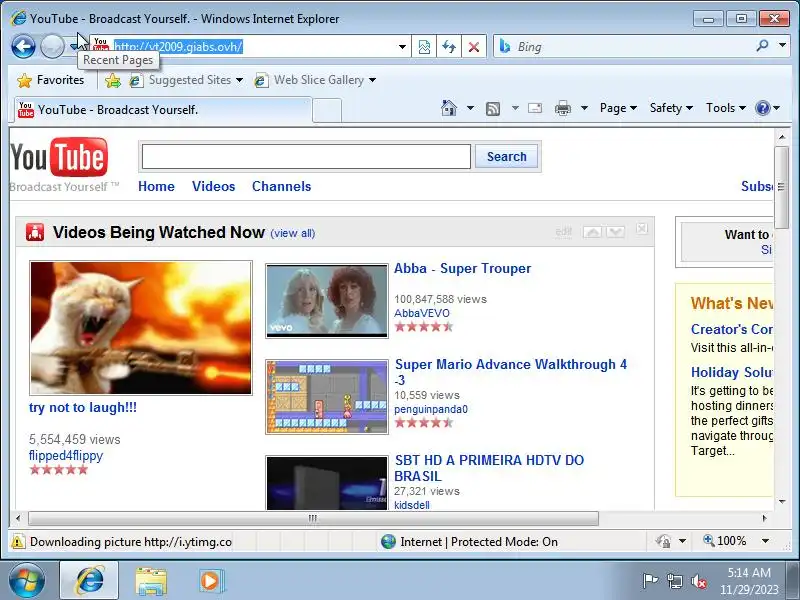Click the Abba video thumbnail
This screenshot has width=800, height=600.
pyautogui.click(x=327, y=301)
